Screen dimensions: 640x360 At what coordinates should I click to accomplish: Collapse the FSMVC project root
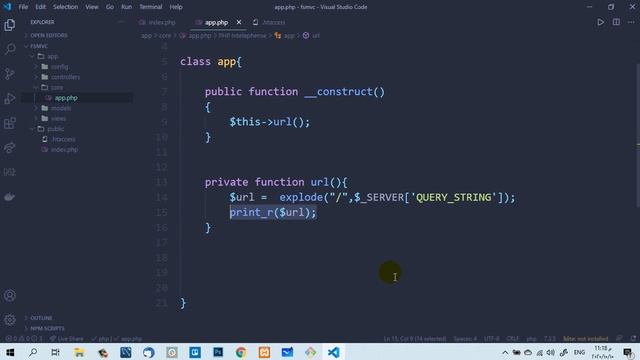(39, 46)
